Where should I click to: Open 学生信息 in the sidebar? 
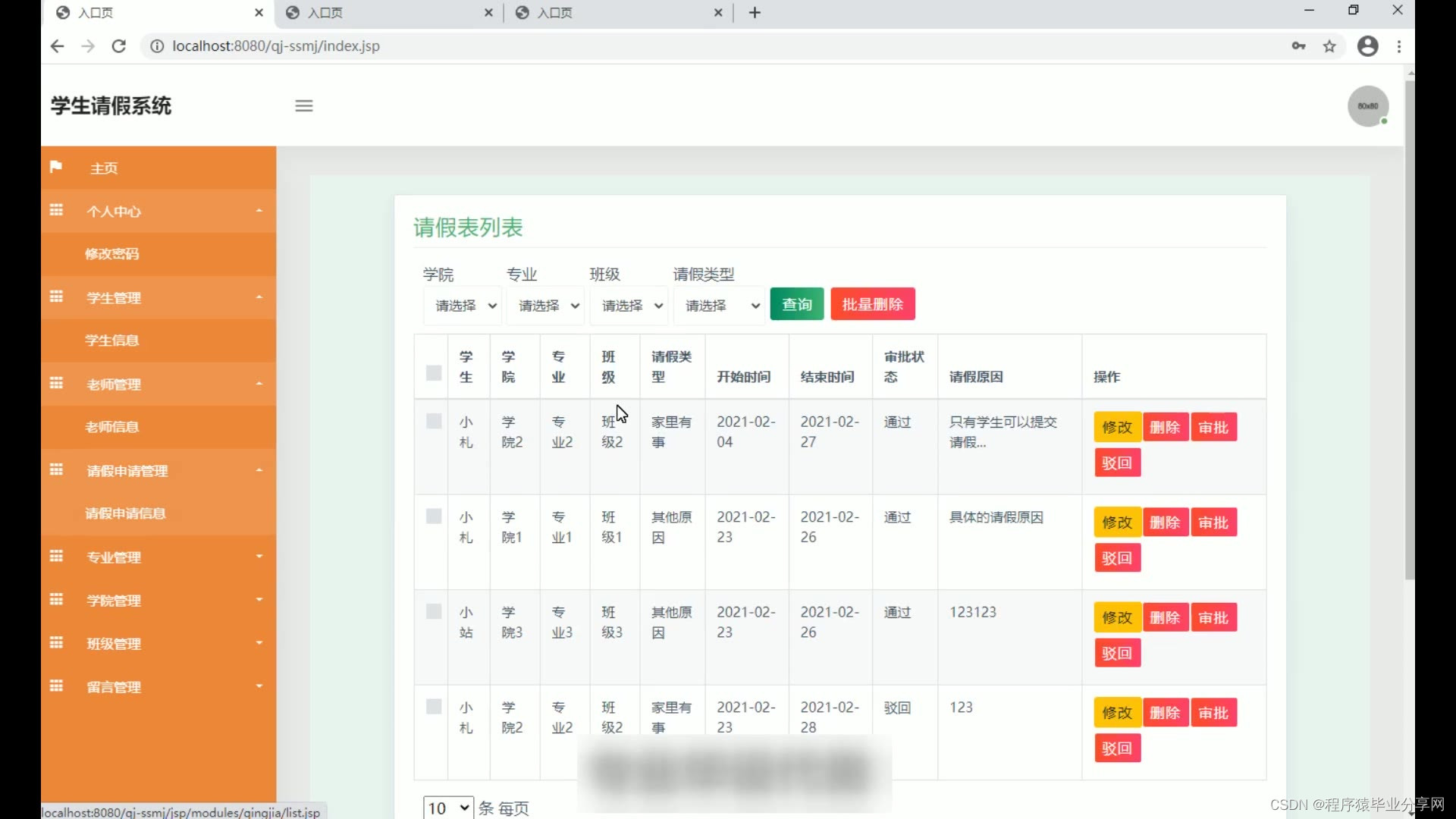pyautogui.click(x=112, y=340)
